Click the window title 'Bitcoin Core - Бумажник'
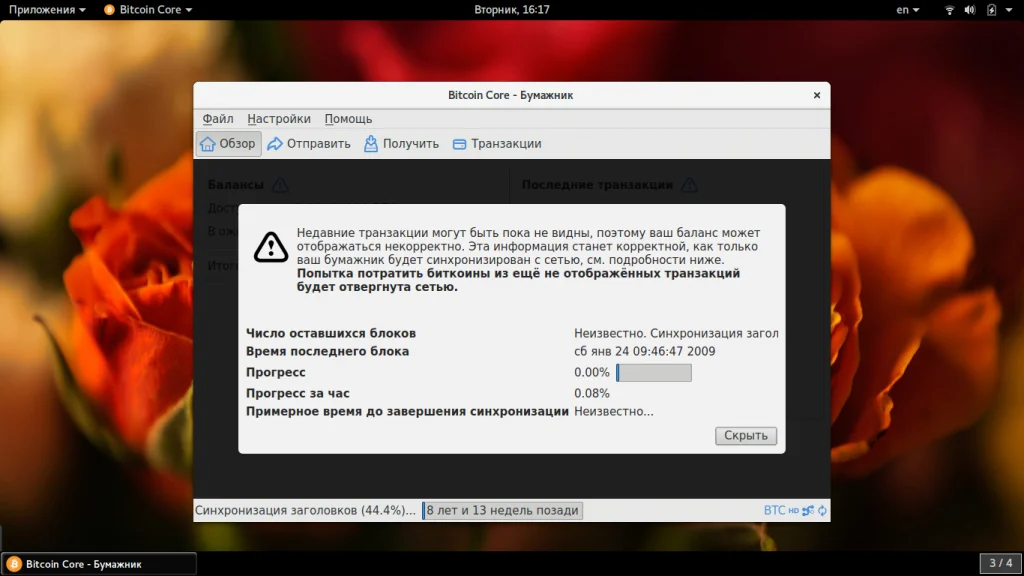1024x576 pixels. [511, 95]
